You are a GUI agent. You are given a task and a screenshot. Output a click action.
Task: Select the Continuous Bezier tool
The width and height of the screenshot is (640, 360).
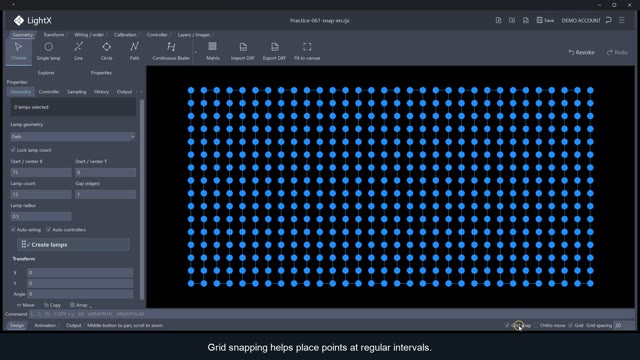pyautogui.click(x=171, y=51)
